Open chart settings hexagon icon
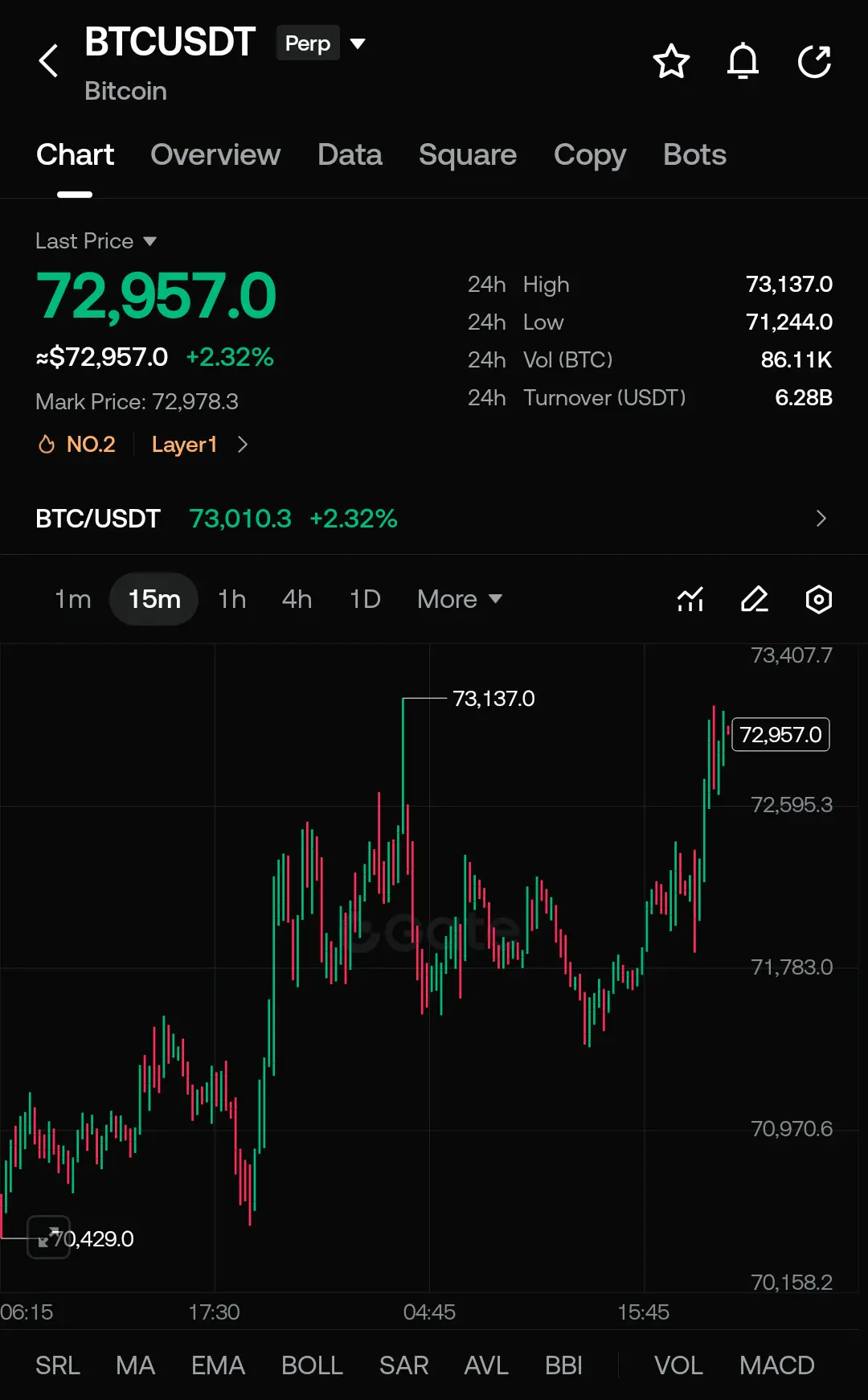The width and height of the screenshot is (868, 1400). coord(818,599)
